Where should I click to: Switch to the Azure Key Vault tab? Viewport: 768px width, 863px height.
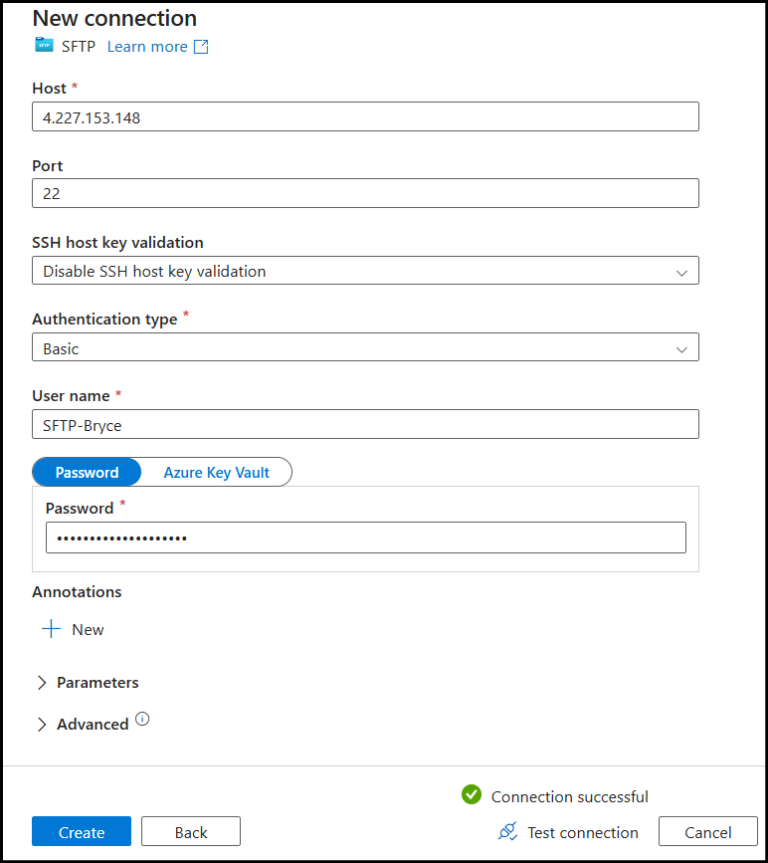pos(219,472)
